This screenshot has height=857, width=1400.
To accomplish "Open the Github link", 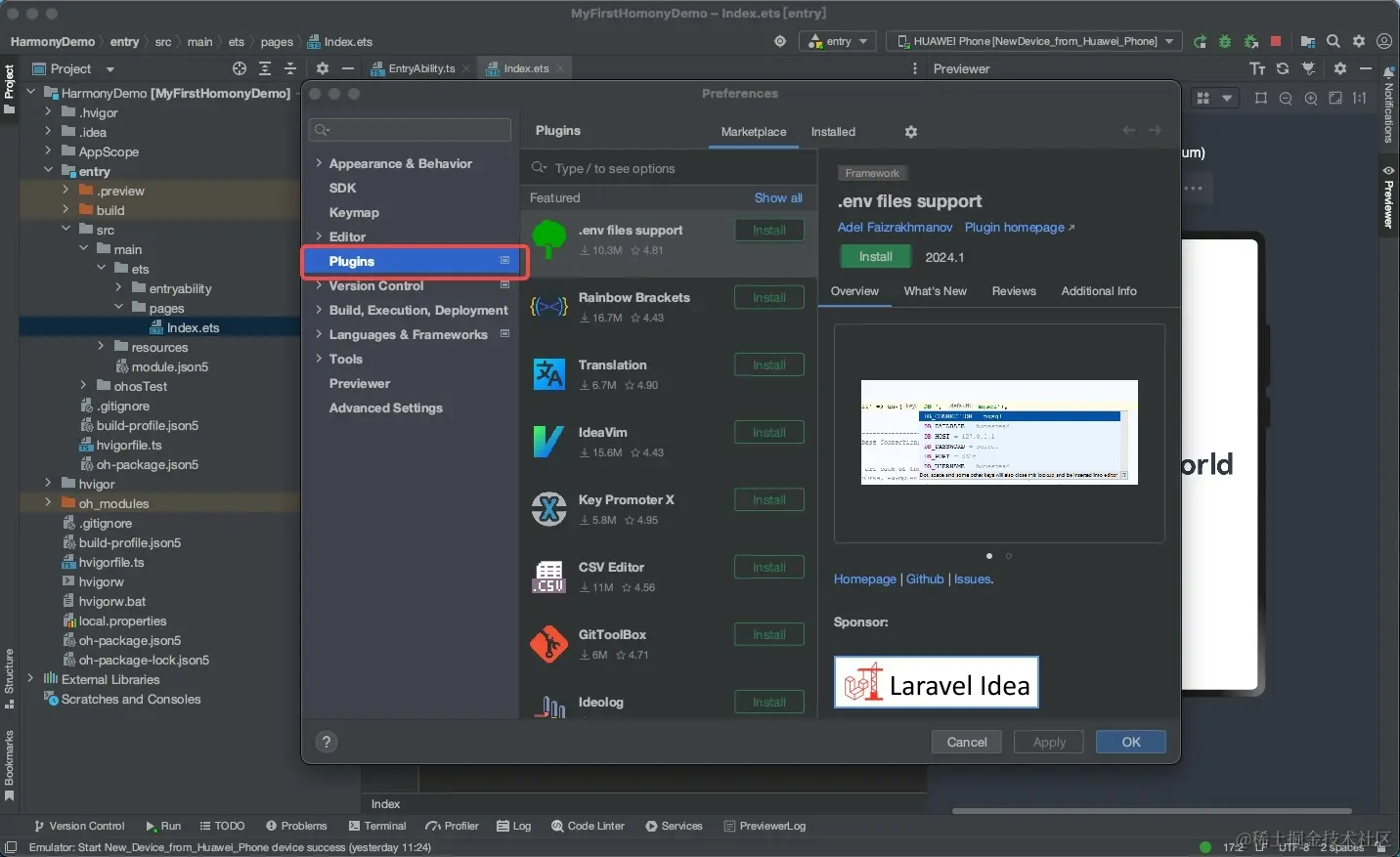I will pyautogui.click(x=925, y=578).
